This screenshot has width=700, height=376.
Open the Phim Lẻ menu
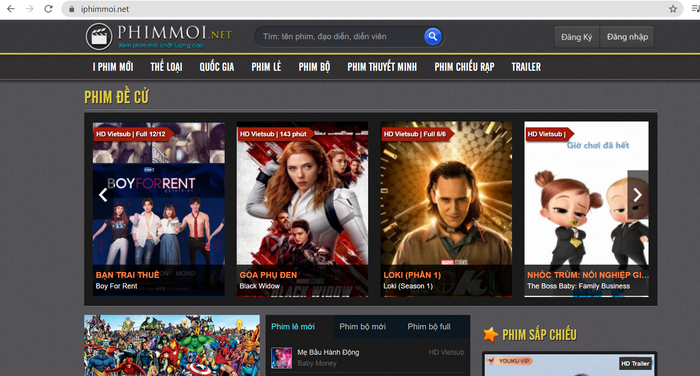[x=266, y=67]
